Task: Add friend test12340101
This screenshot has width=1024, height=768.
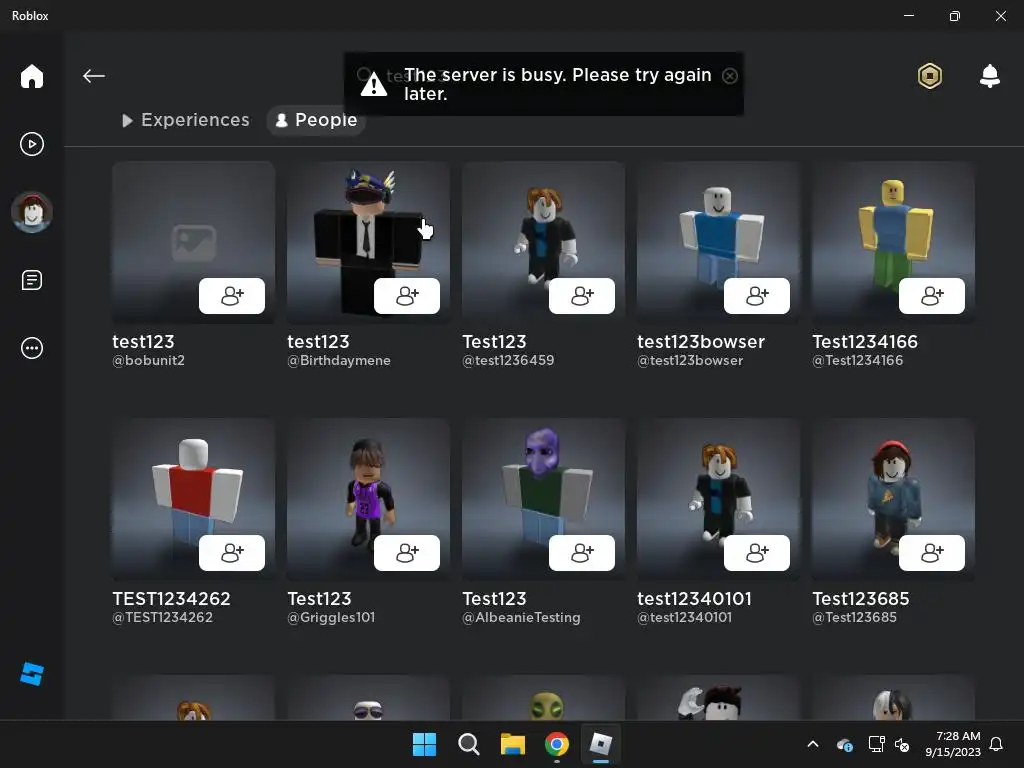Action: tap(757, 553)
